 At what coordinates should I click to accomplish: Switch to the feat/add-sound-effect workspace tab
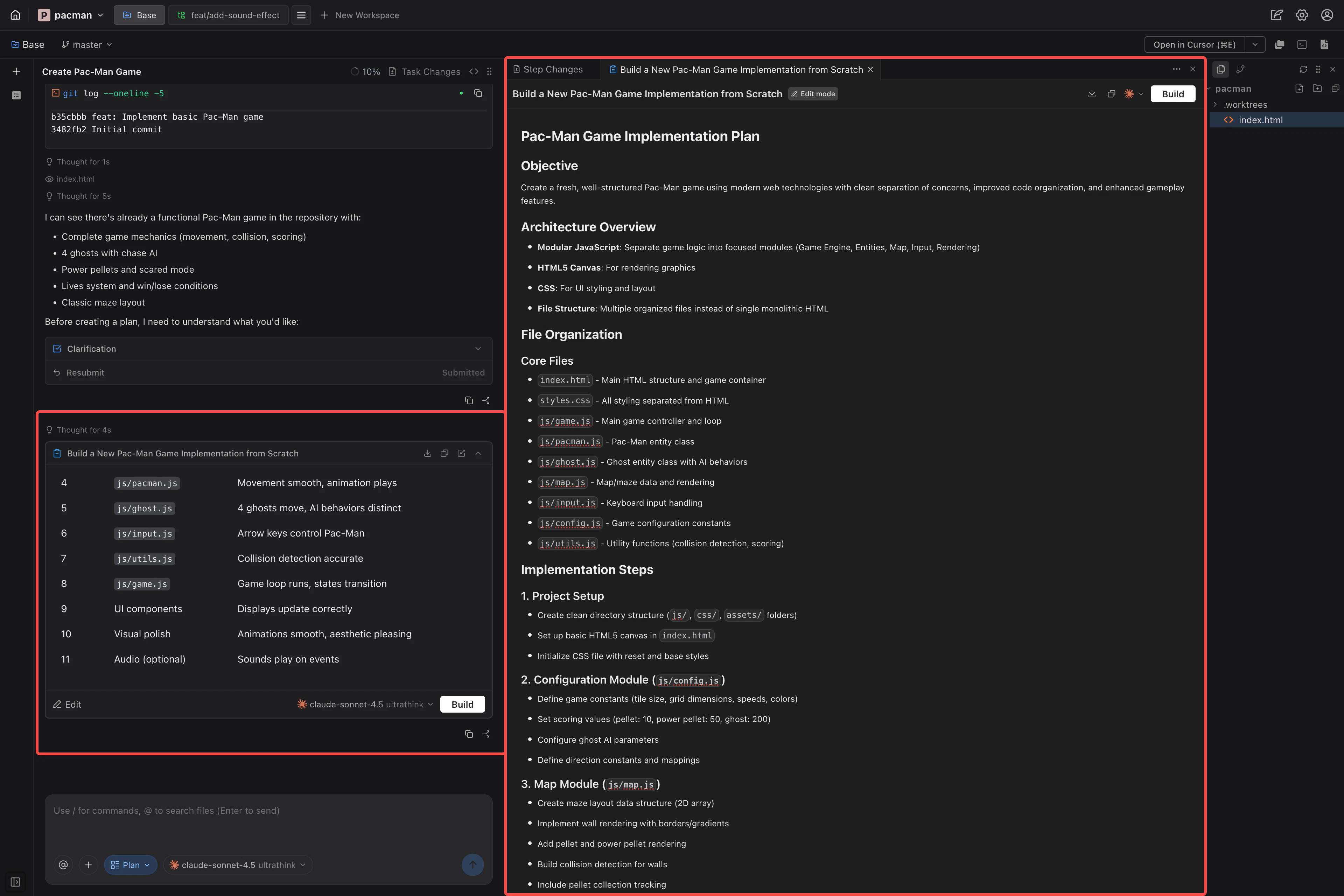pos(229,15)
